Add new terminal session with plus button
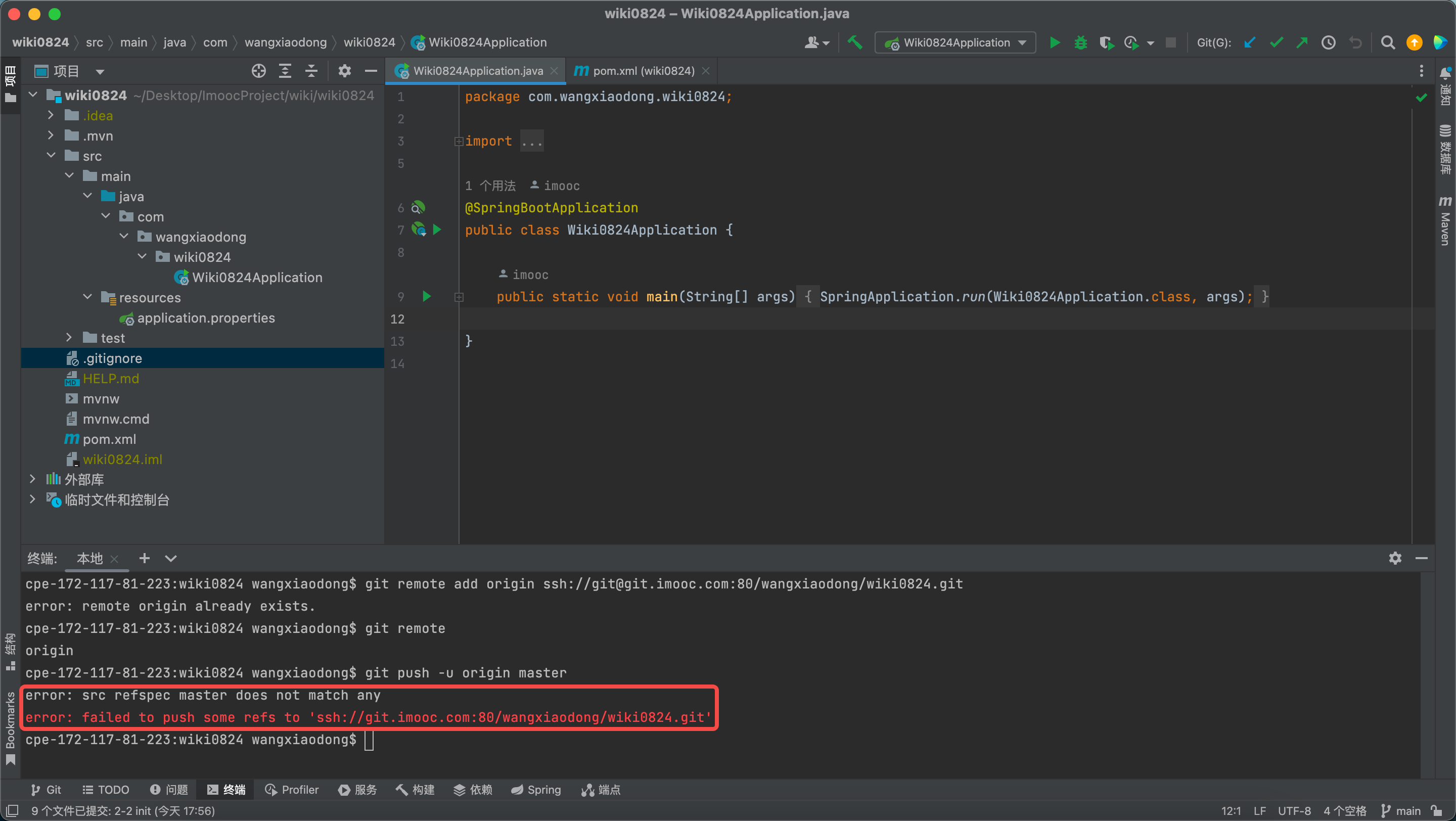Screen dimensions: 1456x821 pyautogui.click(x=144, y=558)
